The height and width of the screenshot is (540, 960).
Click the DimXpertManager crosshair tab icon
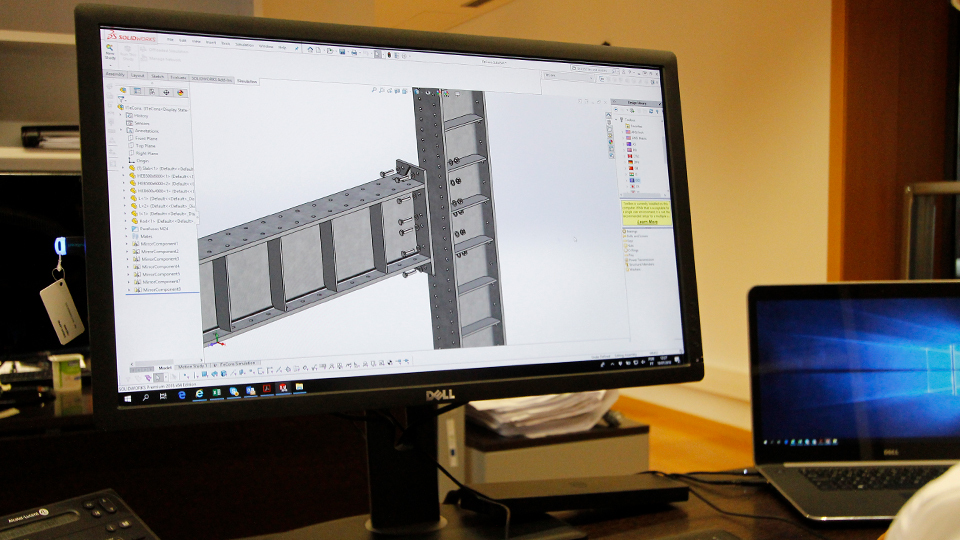click(165, 93)
